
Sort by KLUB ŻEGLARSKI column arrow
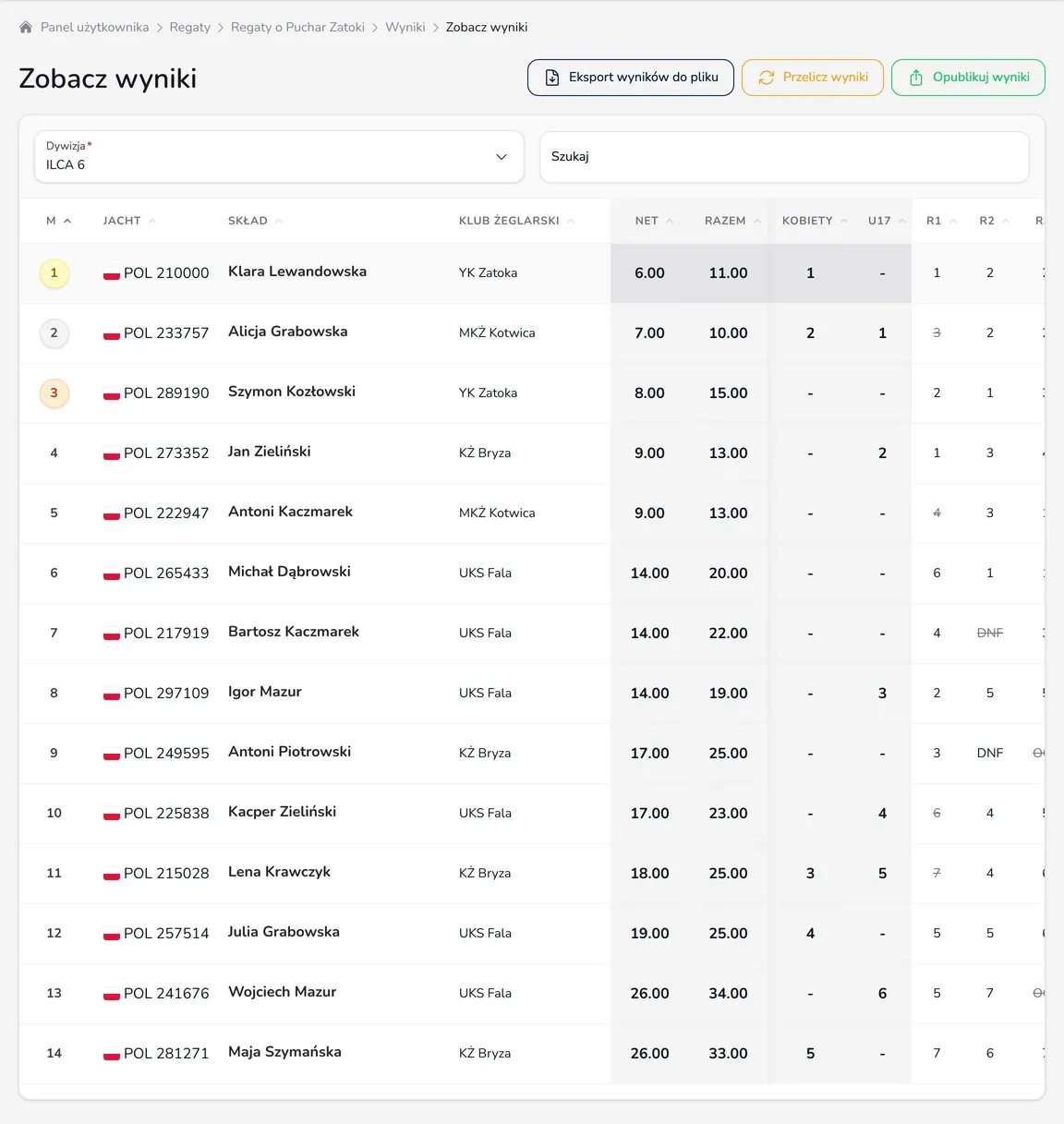pos(571,221)
